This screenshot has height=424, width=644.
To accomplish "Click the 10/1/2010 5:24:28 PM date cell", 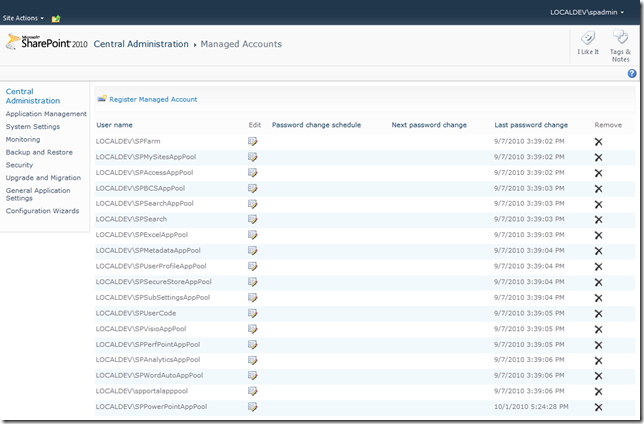I will (x=531, y=407).
